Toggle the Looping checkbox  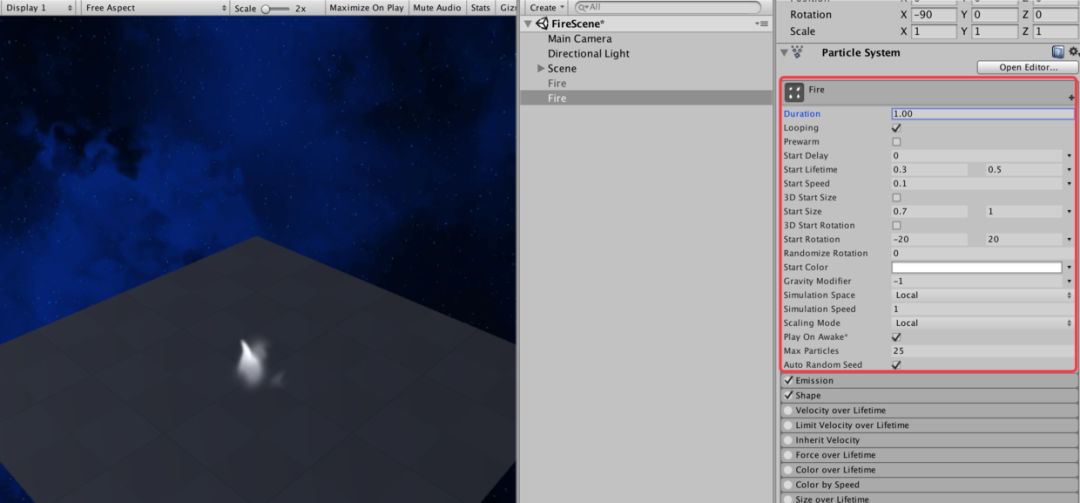(x=896, y=128)
